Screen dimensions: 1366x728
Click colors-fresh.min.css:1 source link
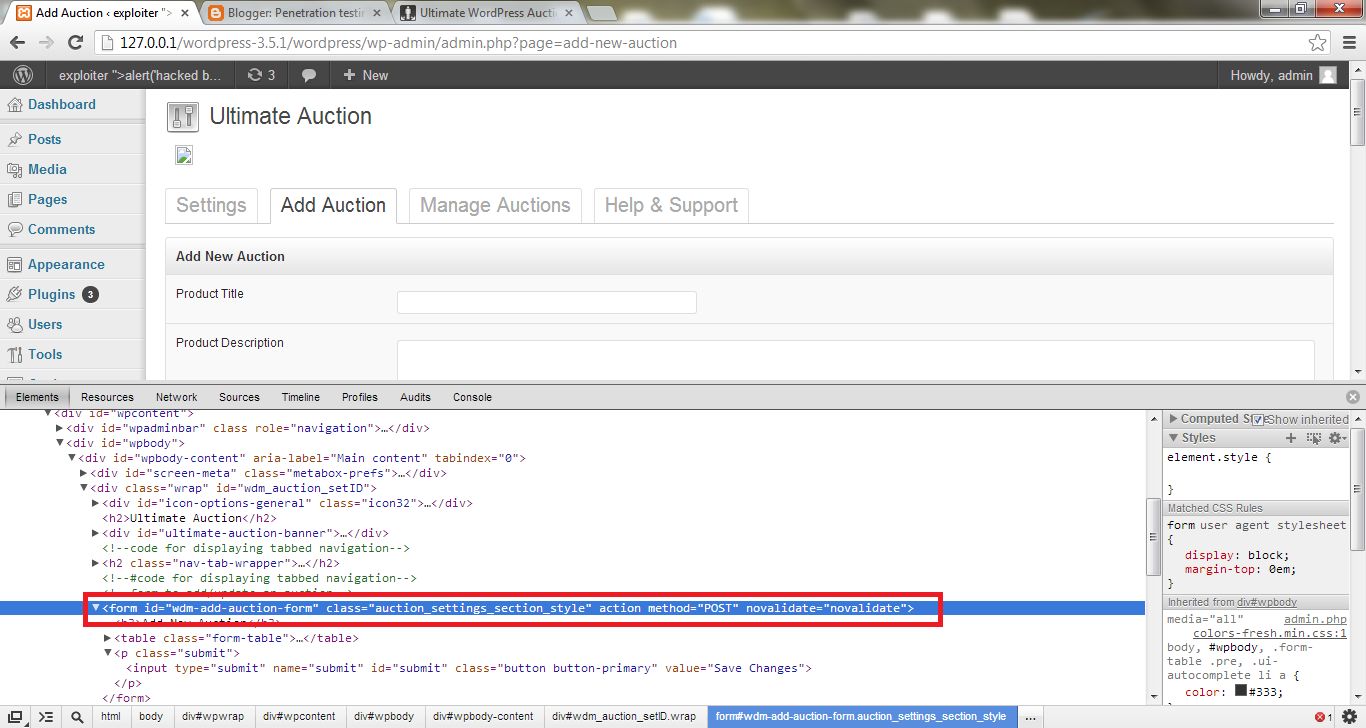coord(1269,633)
